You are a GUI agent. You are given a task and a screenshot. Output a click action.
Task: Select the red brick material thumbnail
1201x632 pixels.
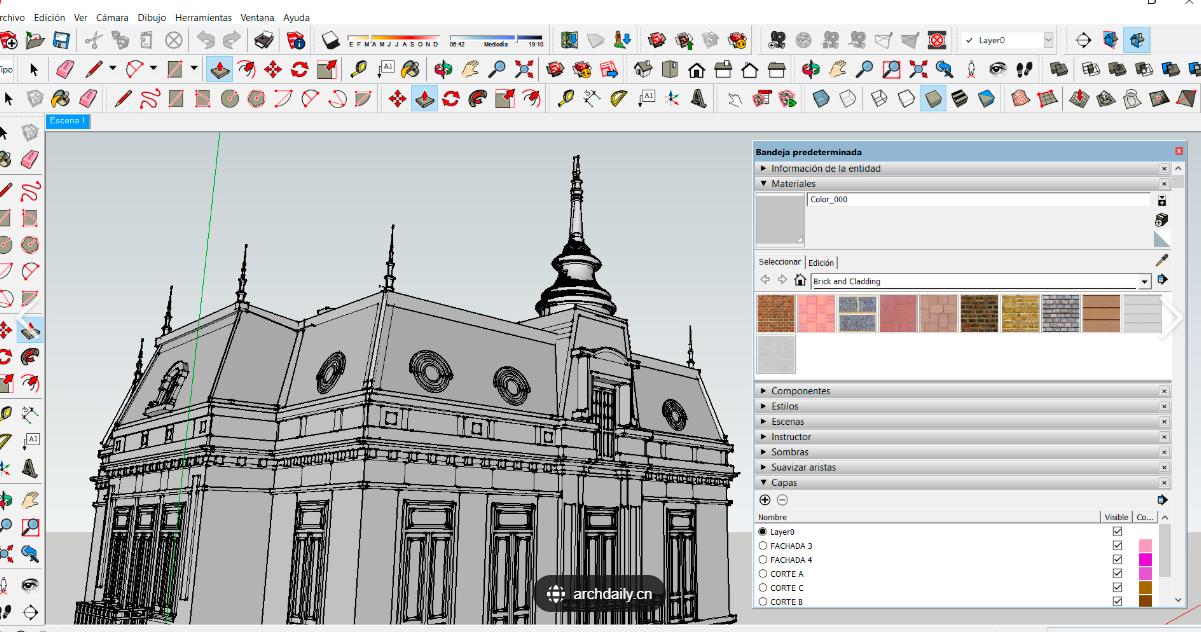click(776, 314)
